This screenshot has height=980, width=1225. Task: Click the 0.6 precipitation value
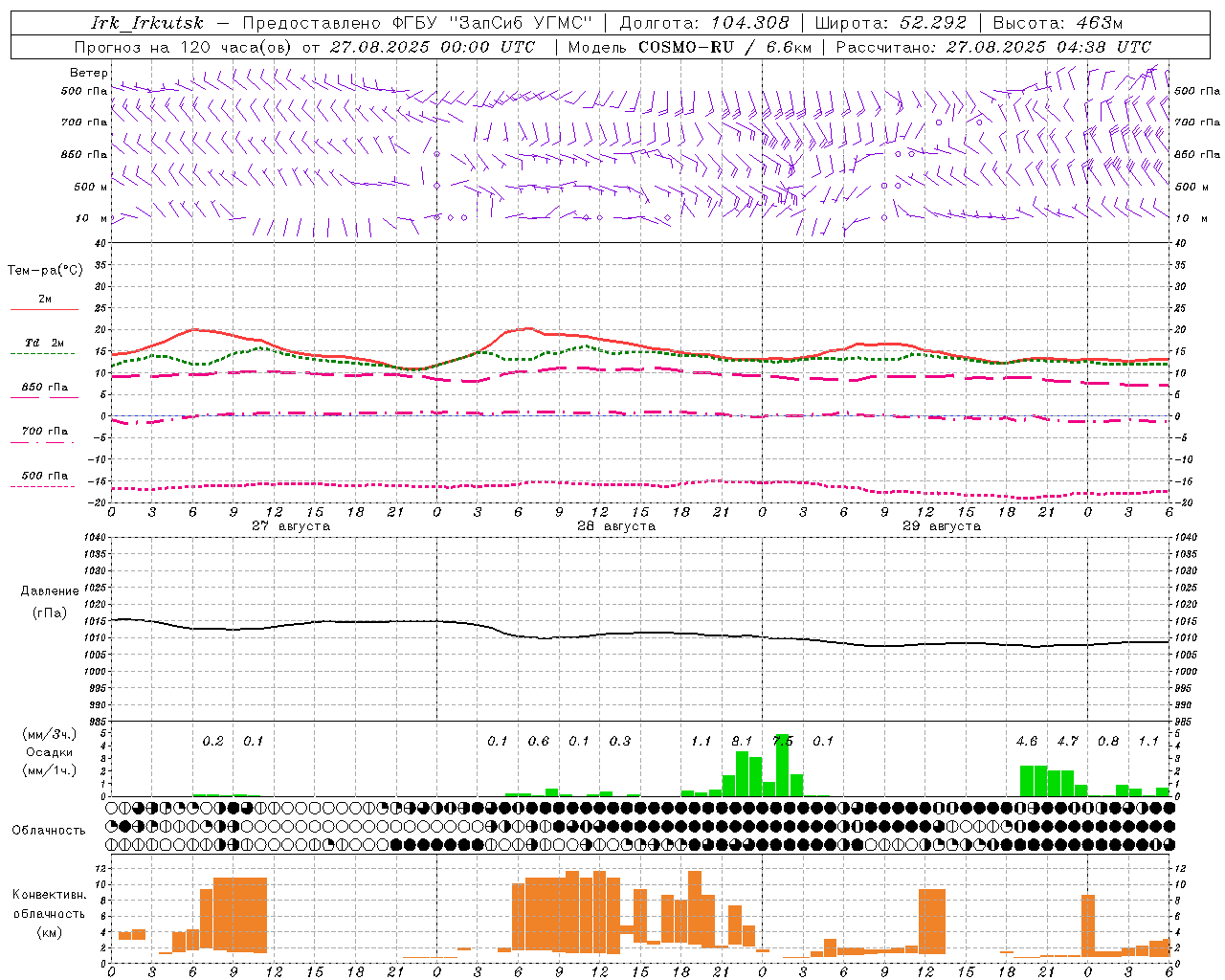[x=539, y=741]
